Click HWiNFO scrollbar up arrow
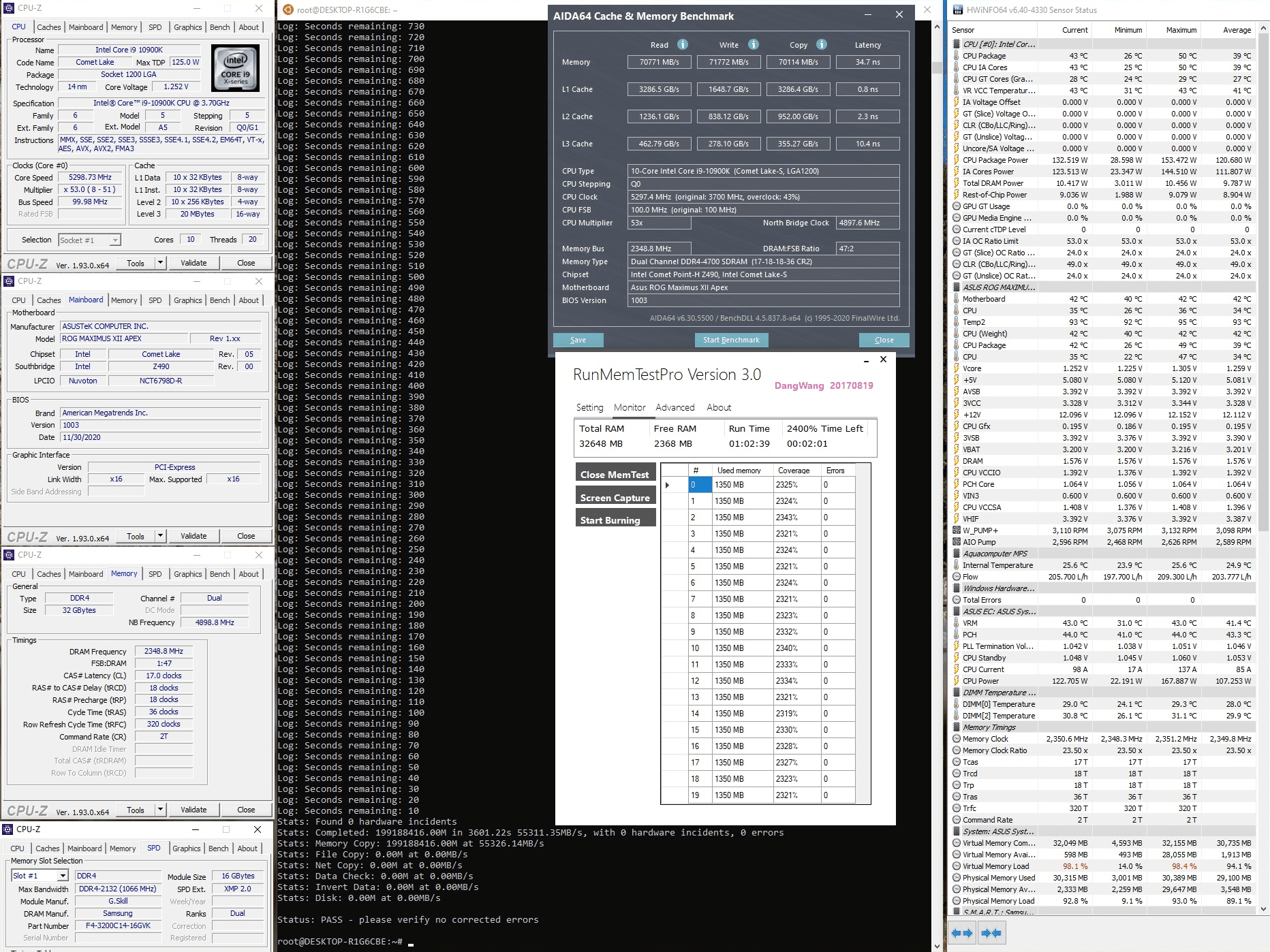This screenshot has height=952, width=1270. pos(1264,29)
